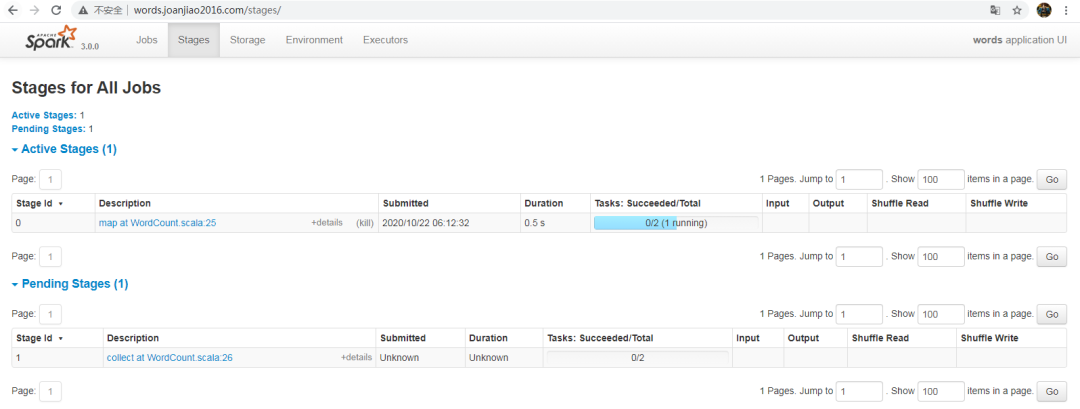Focus Show items field below active stages table

[x=940, y=257]
